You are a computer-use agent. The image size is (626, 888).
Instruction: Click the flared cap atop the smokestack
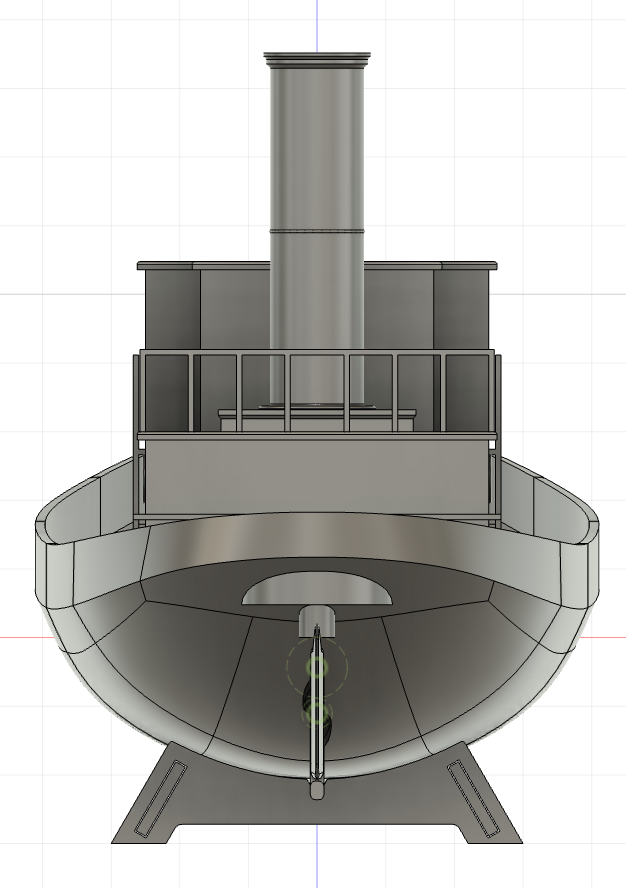pyautogui.click(x=317, y=59)
